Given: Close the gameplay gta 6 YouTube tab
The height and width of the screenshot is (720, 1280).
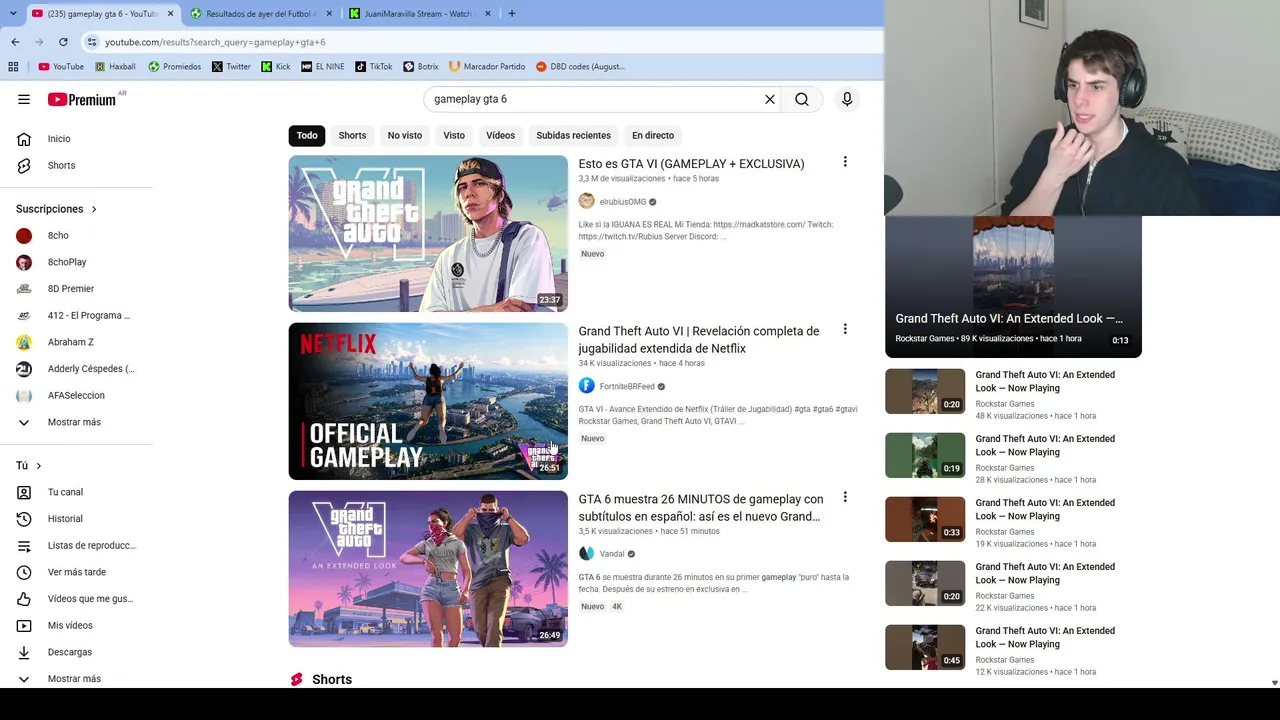Looking at the screenshot, I should point(170,14).
